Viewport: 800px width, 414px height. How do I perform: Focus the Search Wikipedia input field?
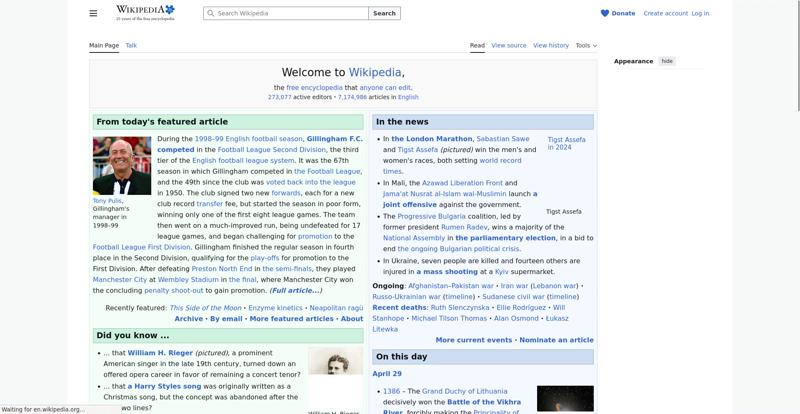click(290, 14)
